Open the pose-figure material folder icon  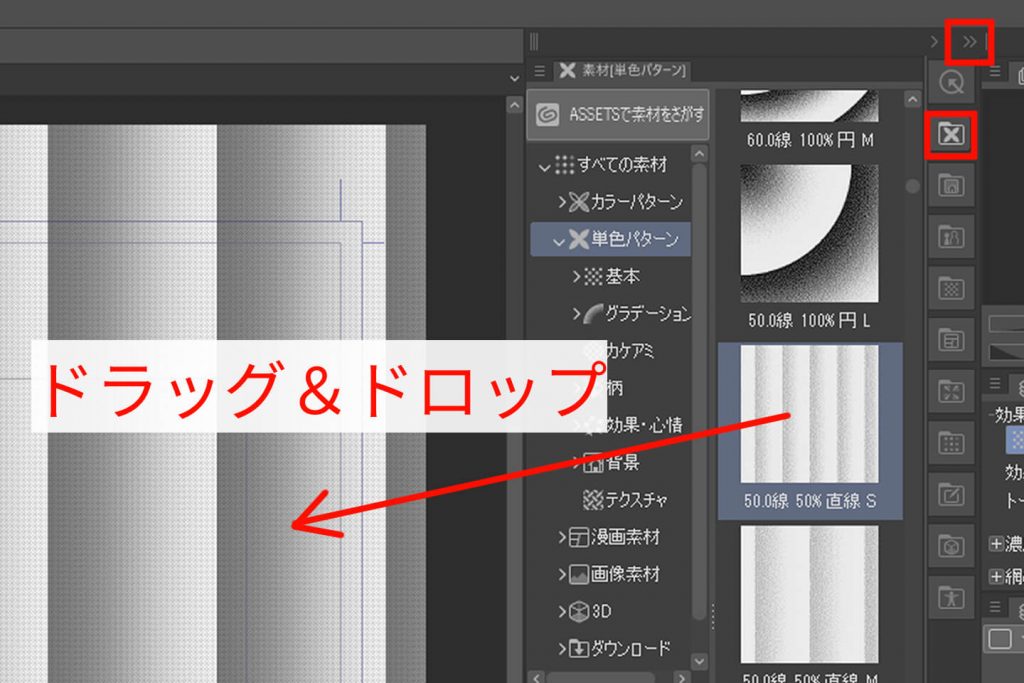click(951, 597)
